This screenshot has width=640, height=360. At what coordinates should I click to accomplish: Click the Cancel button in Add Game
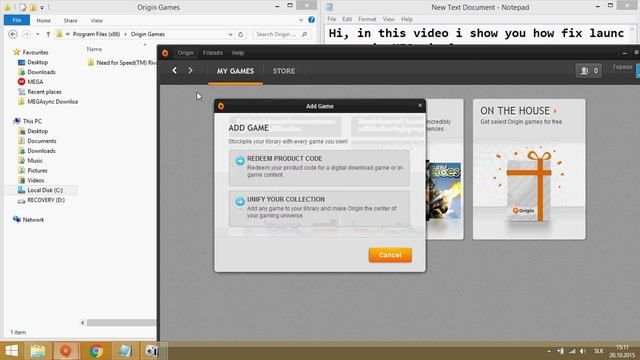[x=390, y=255]
